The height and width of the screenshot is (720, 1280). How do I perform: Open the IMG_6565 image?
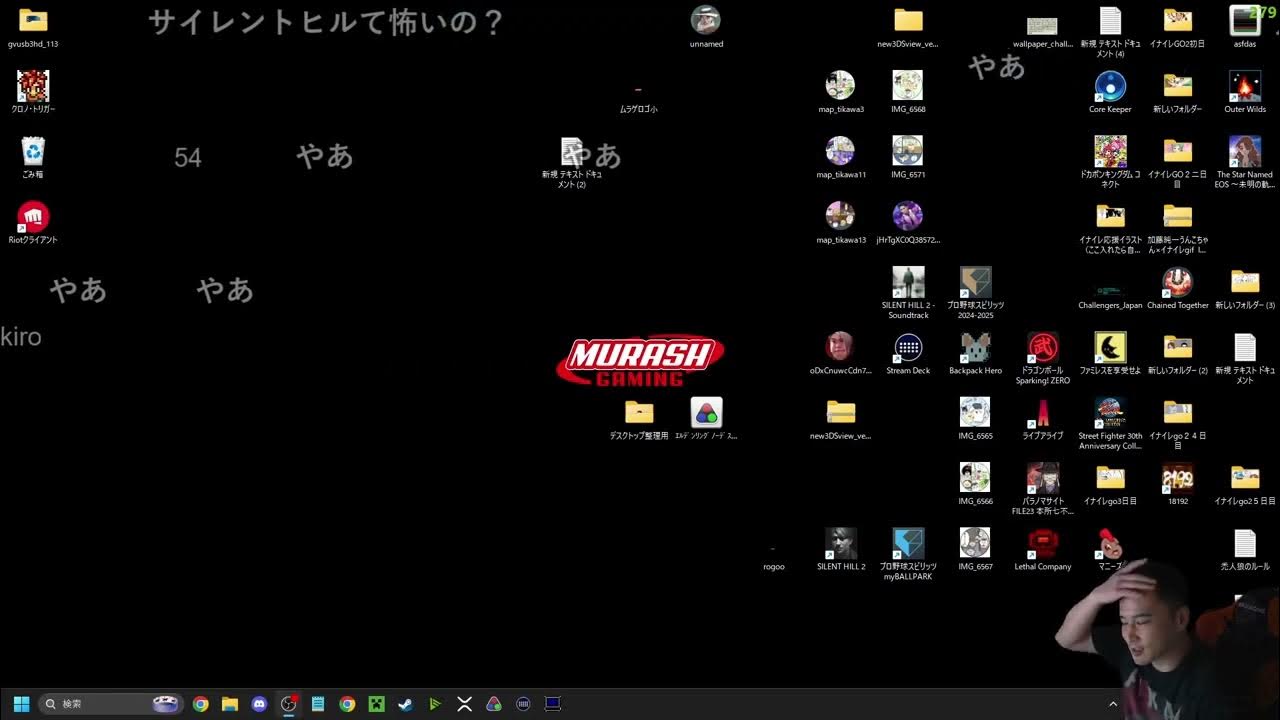[x=975, y=412]
